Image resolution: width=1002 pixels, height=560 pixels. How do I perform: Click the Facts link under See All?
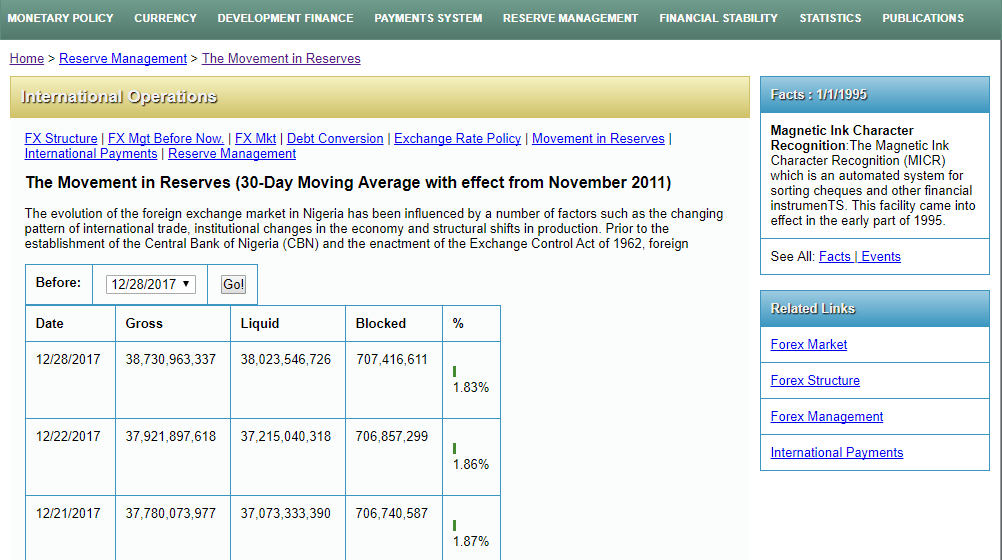[x=835, y=257]
